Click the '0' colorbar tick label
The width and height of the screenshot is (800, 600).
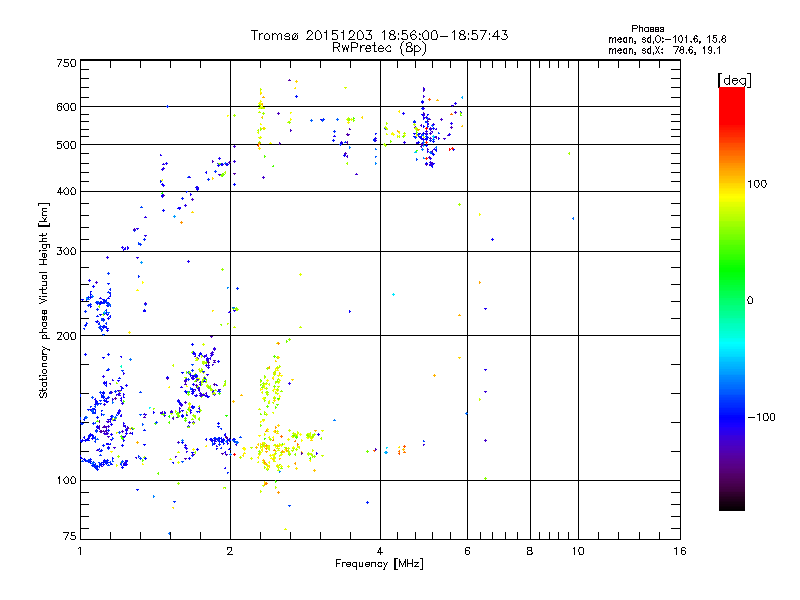[750, 301]
